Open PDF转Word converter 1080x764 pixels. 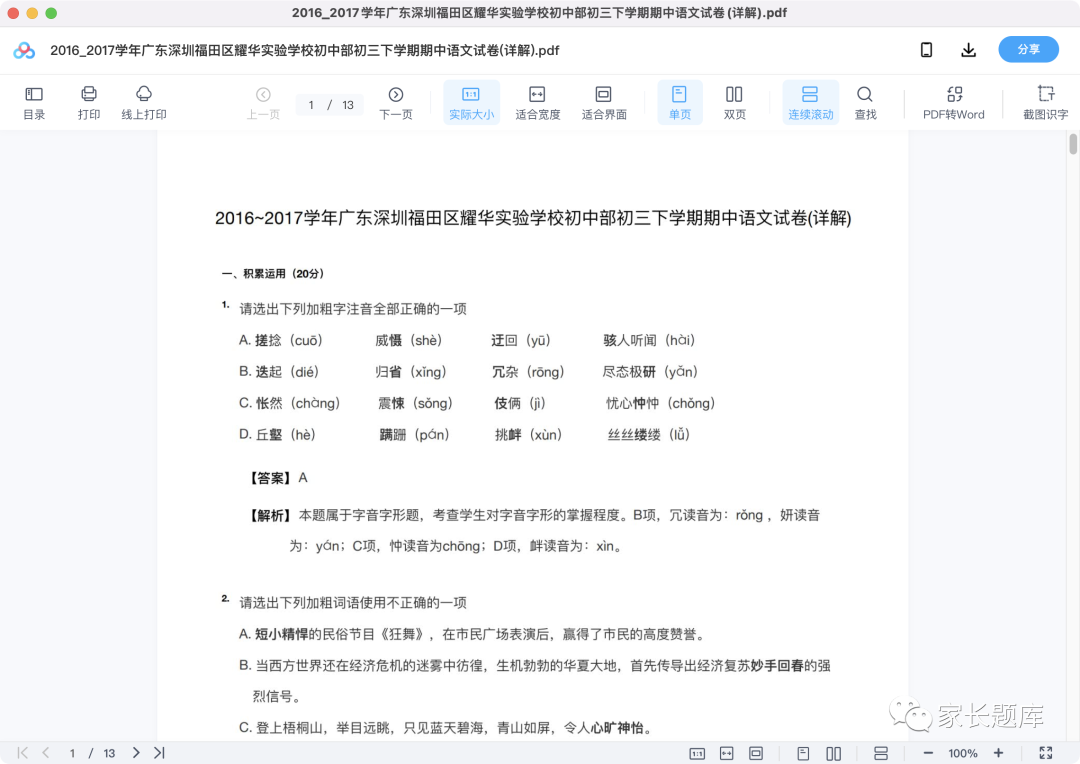pyautogui.click(x=954, y=103)
